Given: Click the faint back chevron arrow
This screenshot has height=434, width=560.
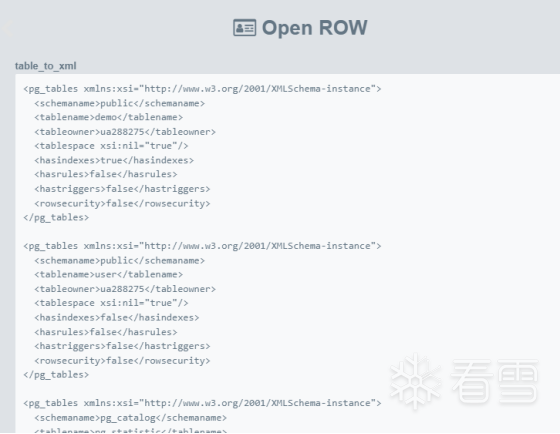Looking at the screenshot, I should click(7, 28).
